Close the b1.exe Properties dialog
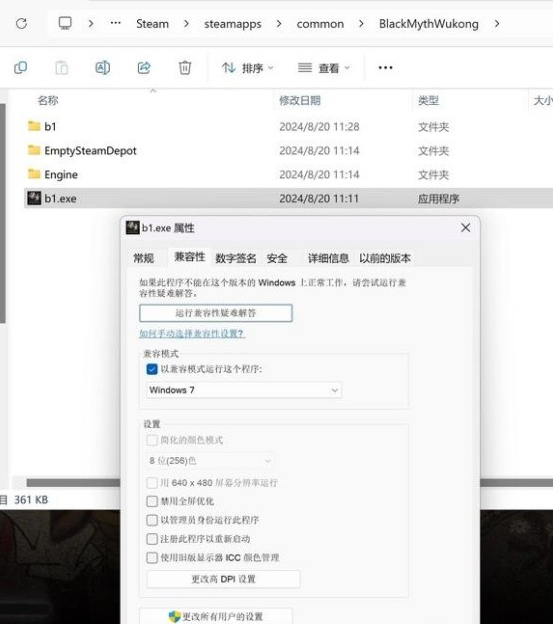 point(465,228)
